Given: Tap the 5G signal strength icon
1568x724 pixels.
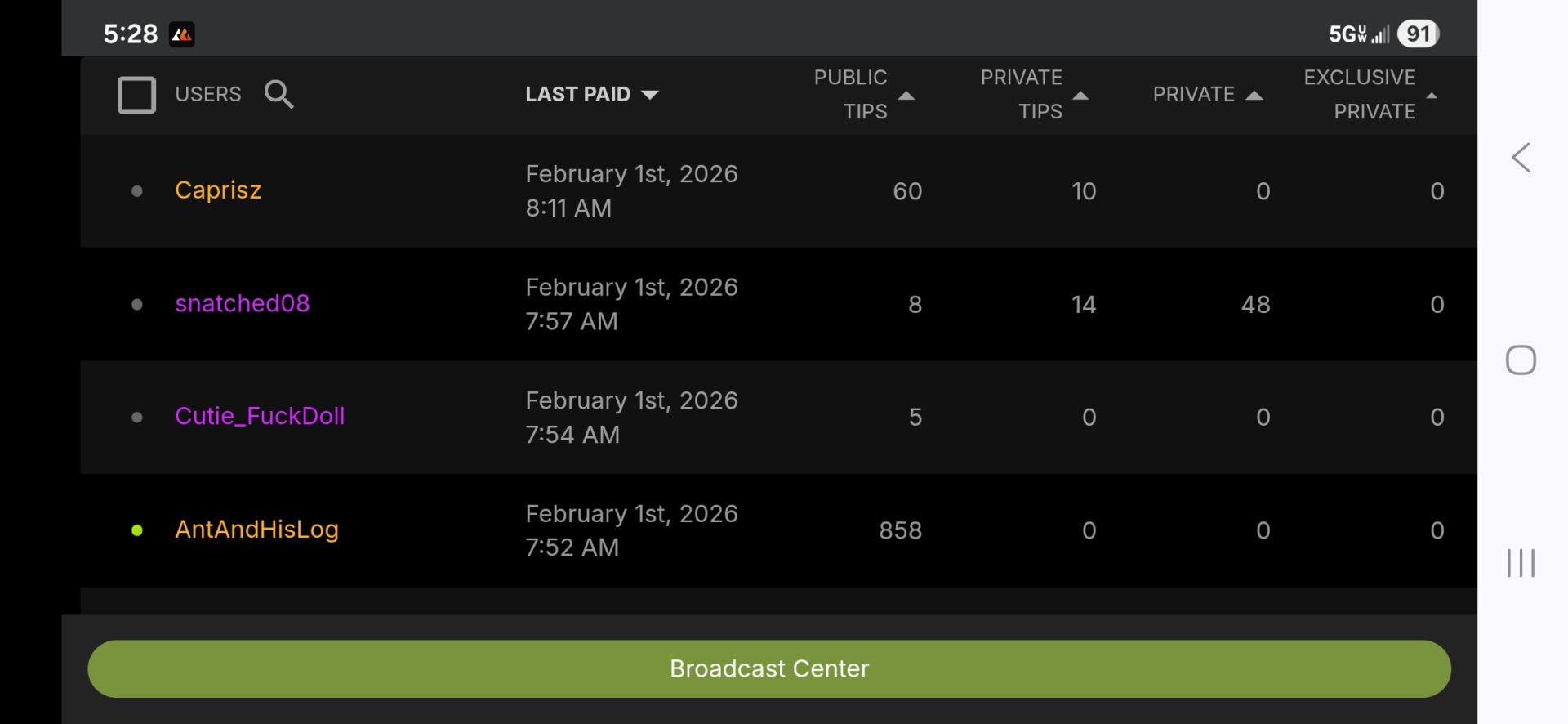Looking at the screenshot, I should (1359, 34).
